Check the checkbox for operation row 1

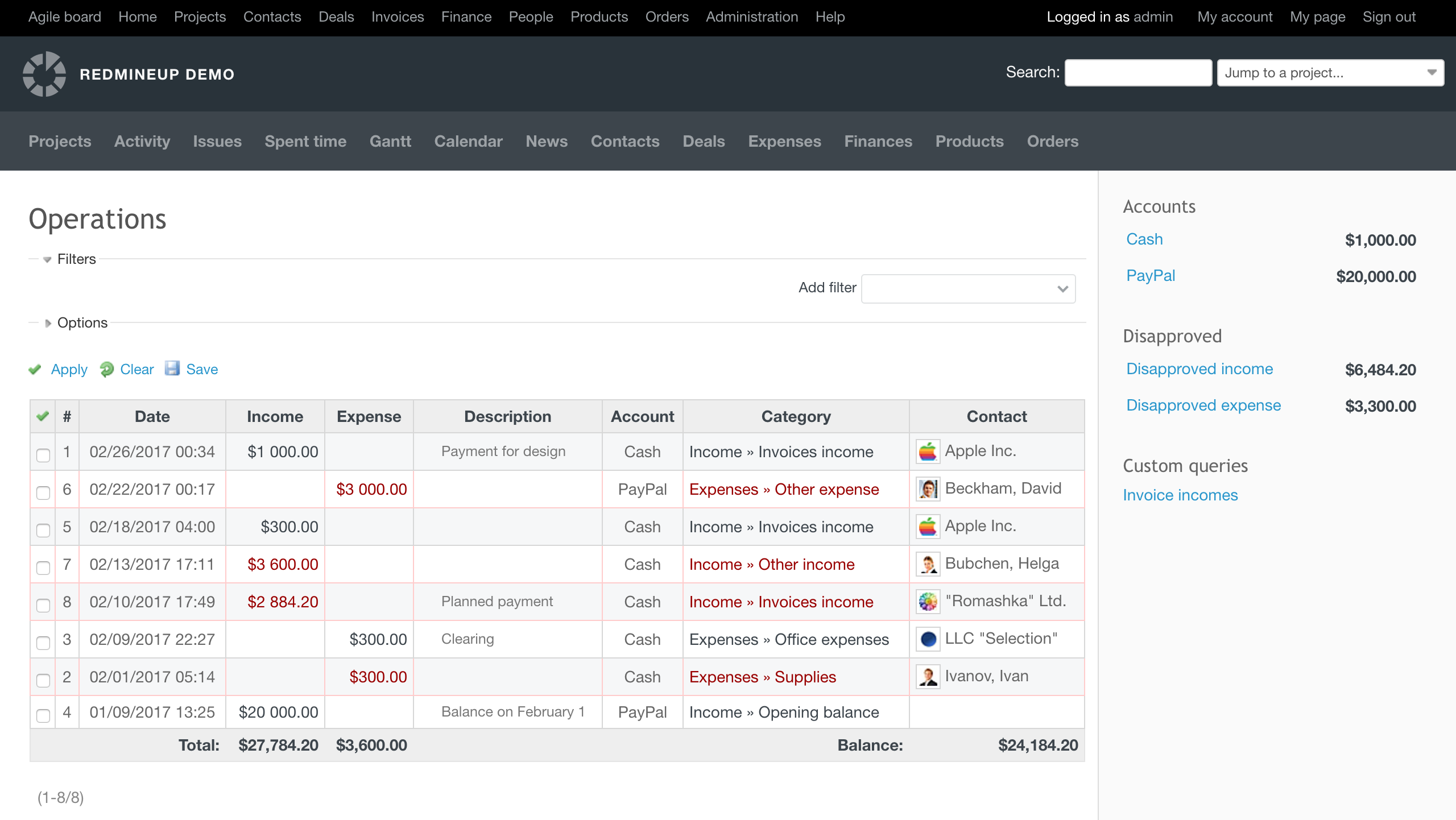click(43, 455)
